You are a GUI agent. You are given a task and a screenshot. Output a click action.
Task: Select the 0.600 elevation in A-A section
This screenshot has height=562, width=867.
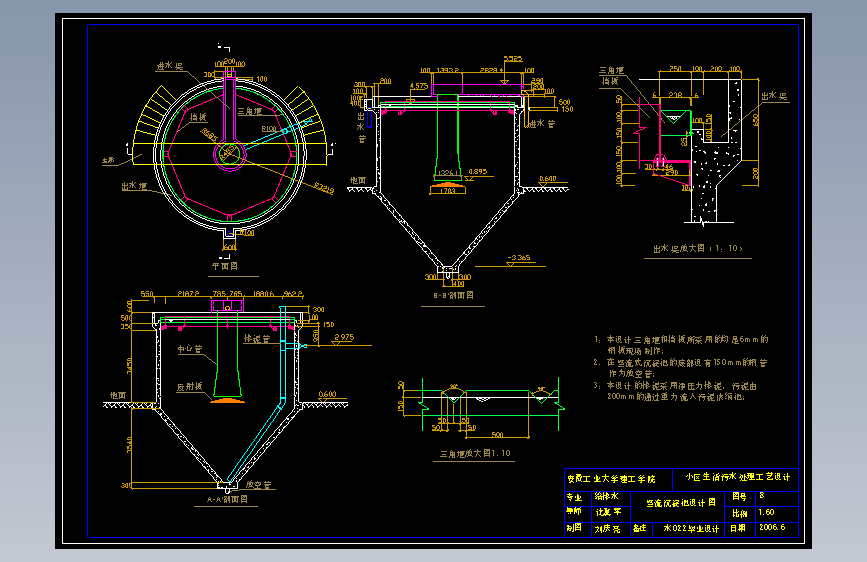[x=327, y=394]
